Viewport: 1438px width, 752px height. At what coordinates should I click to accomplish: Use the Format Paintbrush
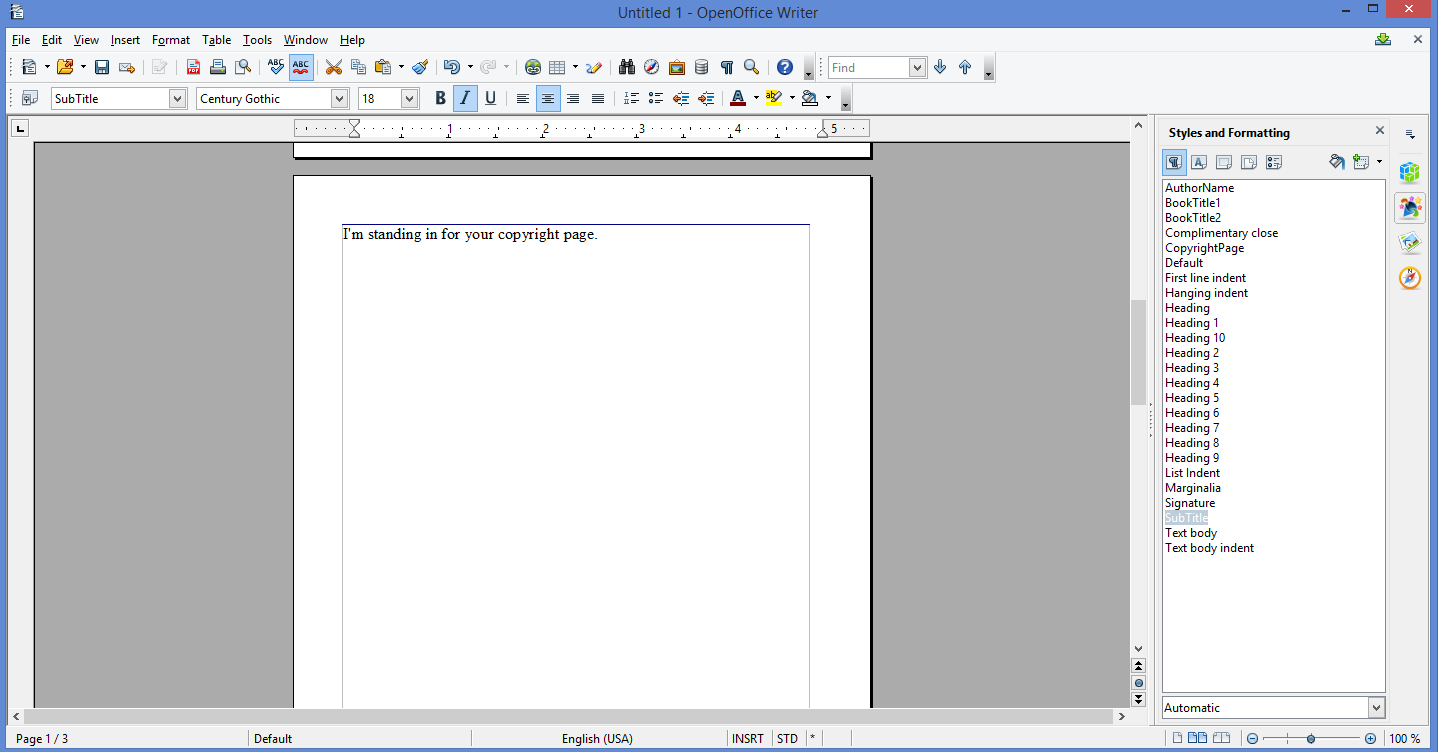[420, 67]
